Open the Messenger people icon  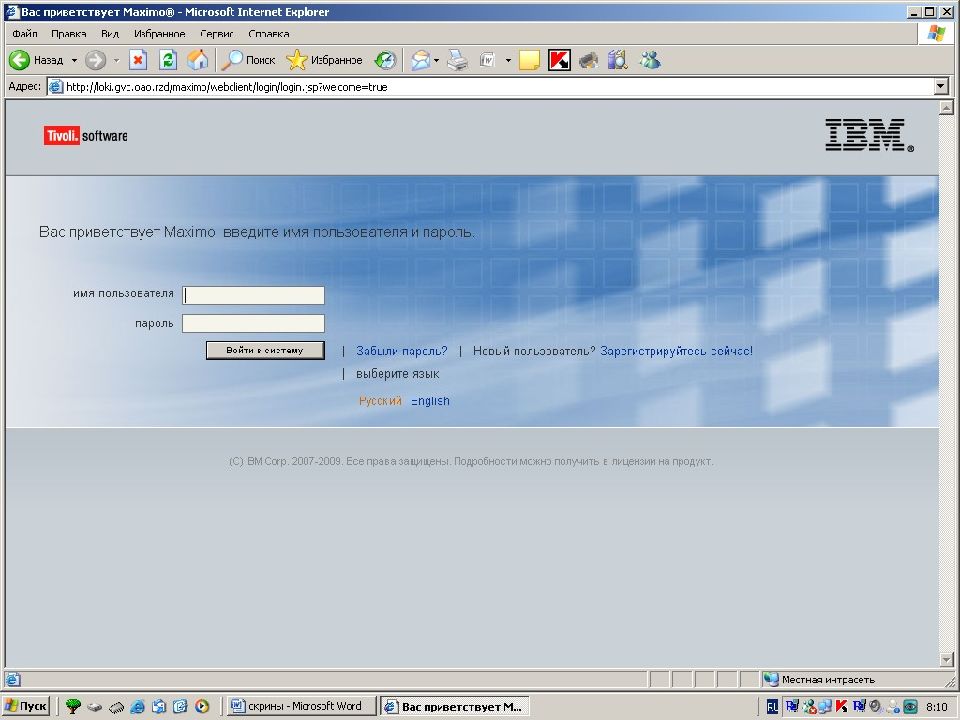point(650,60)
